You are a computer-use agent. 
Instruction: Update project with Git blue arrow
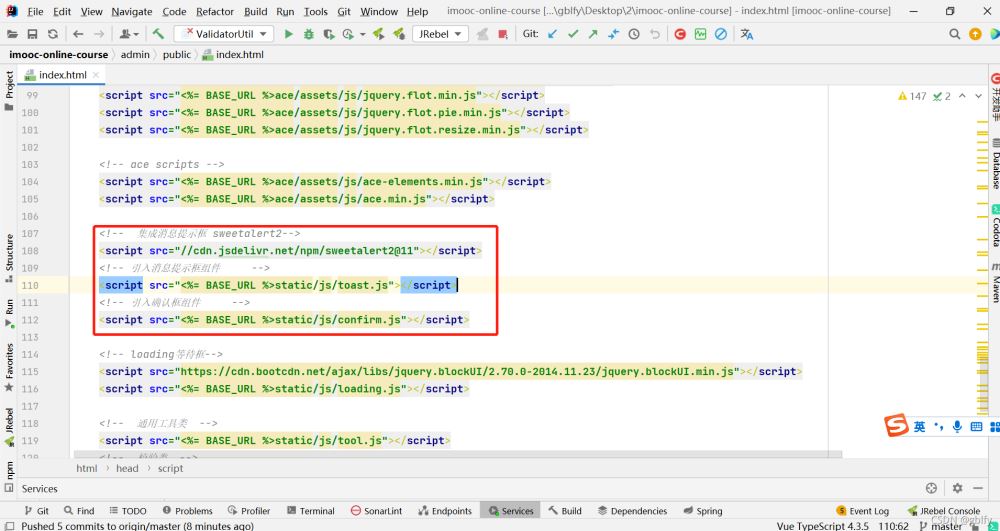coord(553,34)
